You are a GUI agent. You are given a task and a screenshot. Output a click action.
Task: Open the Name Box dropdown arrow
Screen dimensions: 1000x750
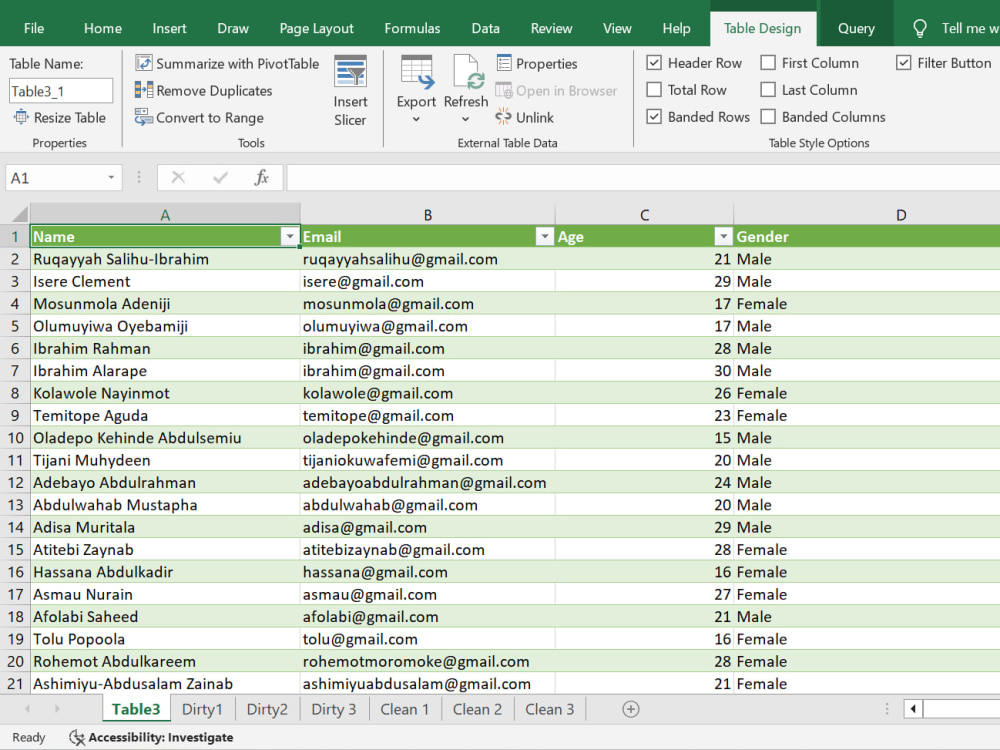111,177
